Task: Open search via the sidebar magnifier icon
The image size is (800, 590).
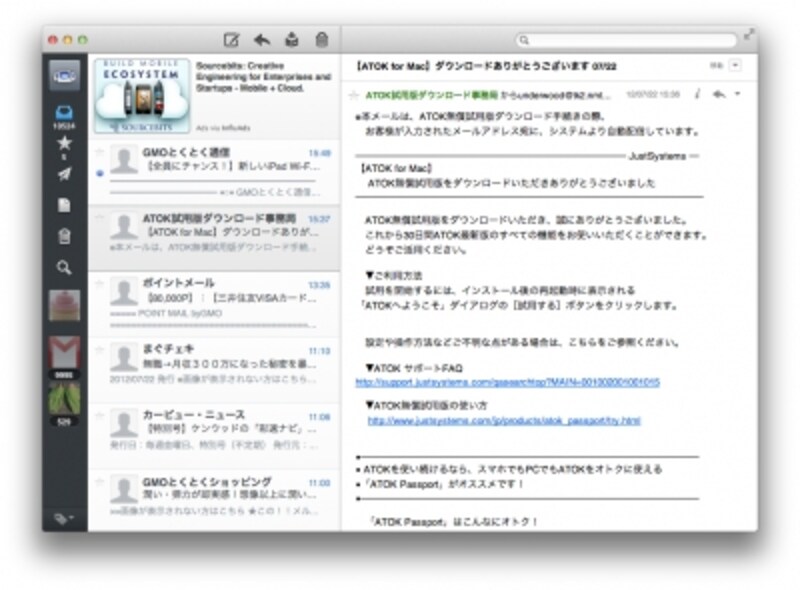Action: coord(64,267)
